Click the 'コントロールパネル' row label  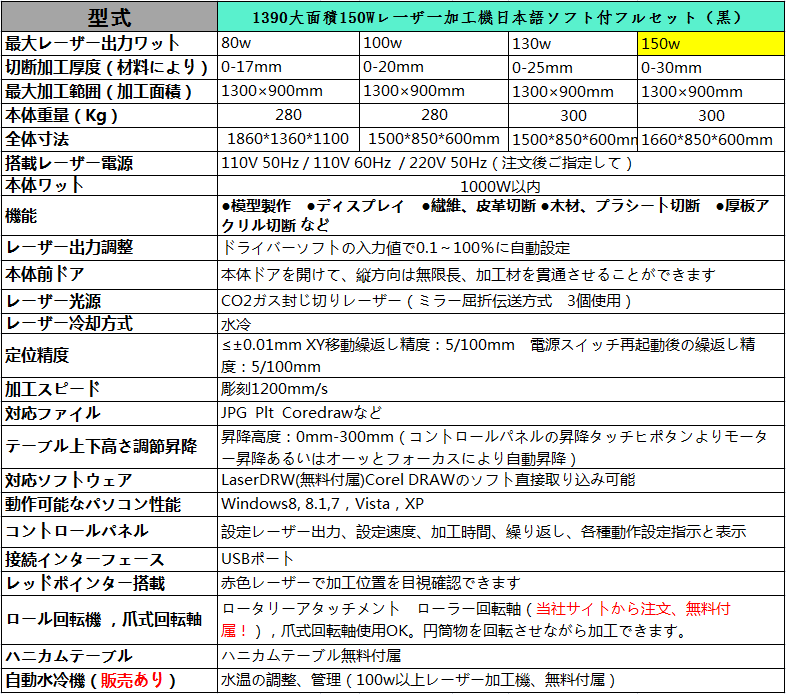pos(109,532)
